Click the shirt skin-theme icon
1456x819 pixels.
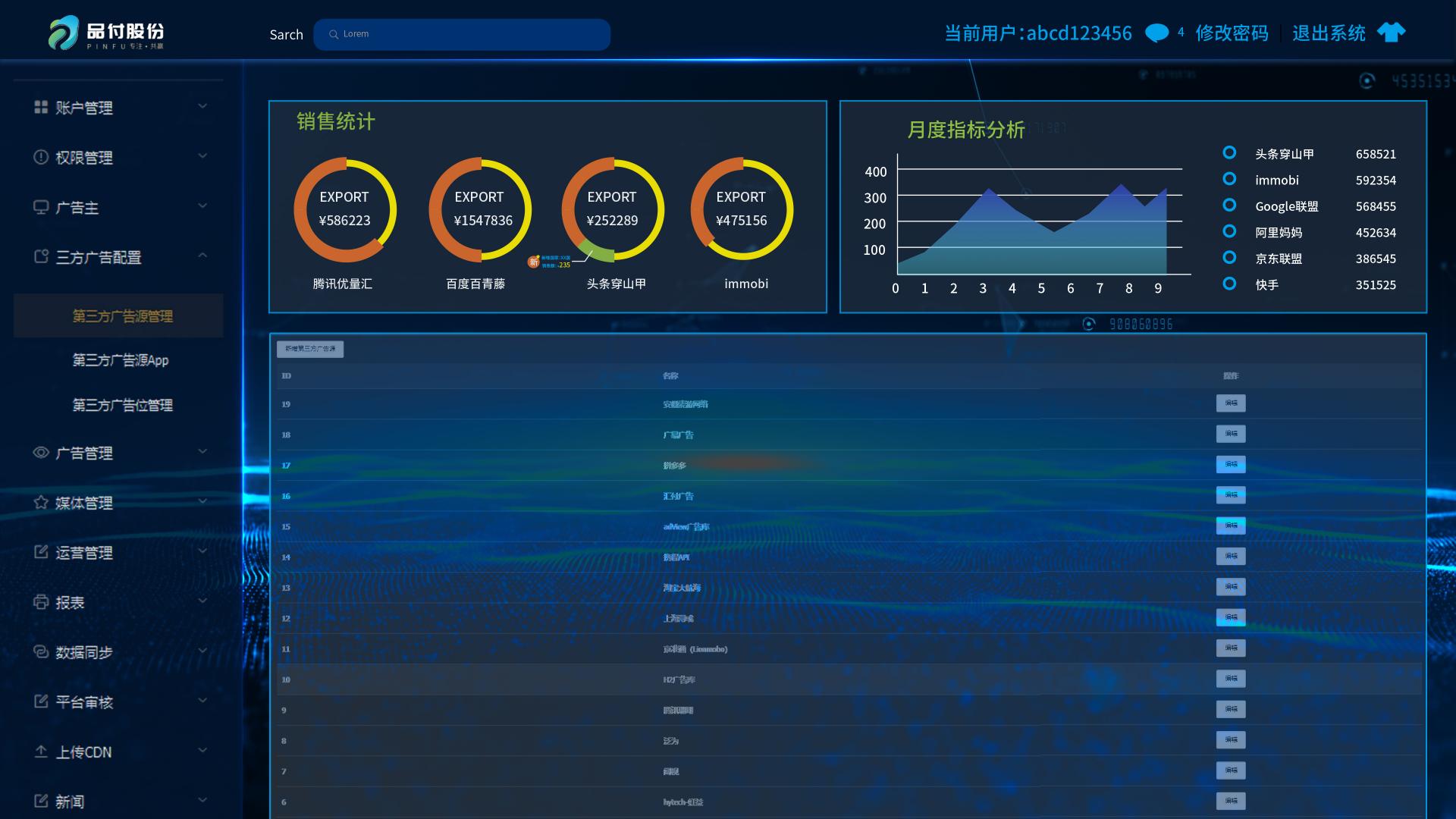tap(1391, 33)
